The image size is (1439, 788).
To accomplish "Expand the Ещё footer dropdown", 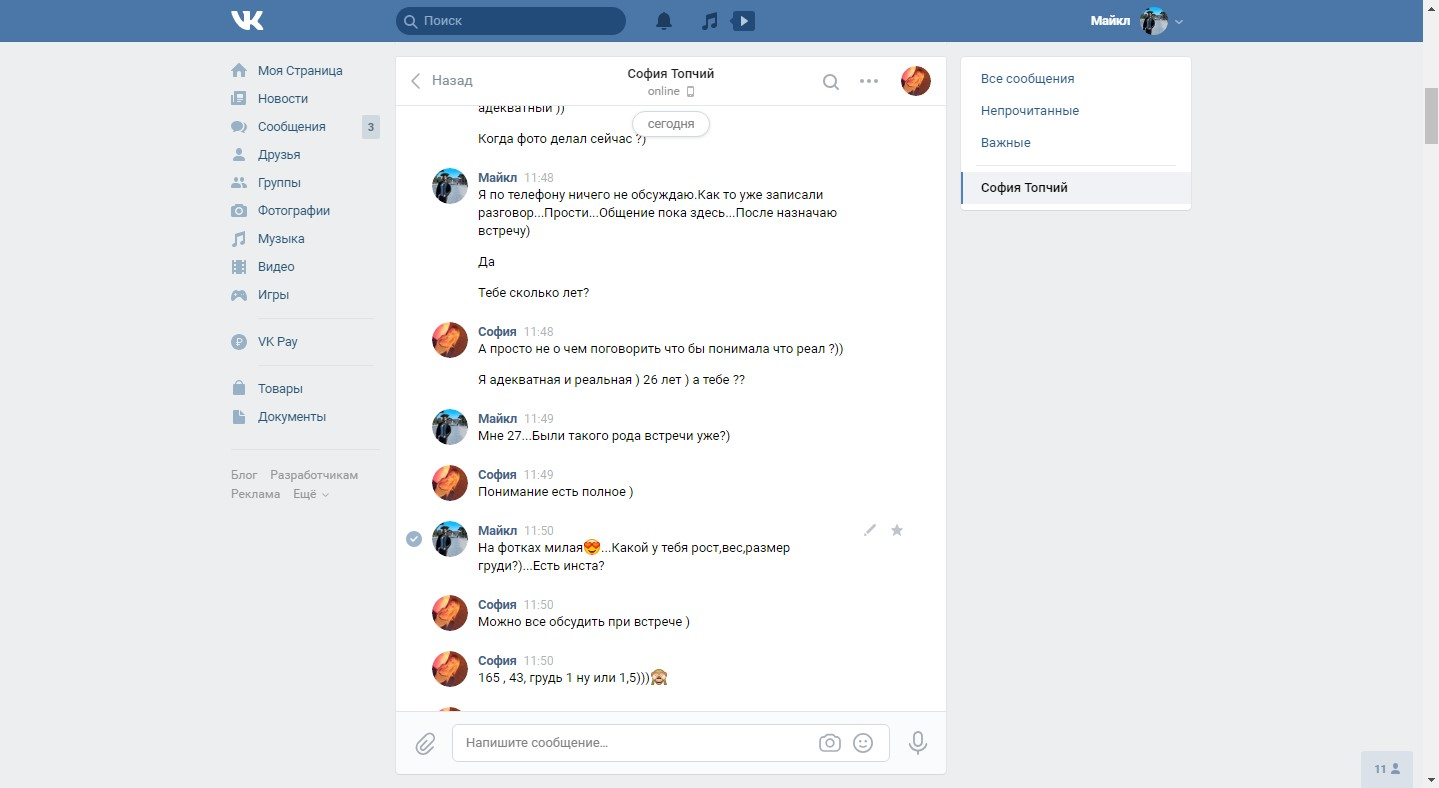I will pos(310,494).
